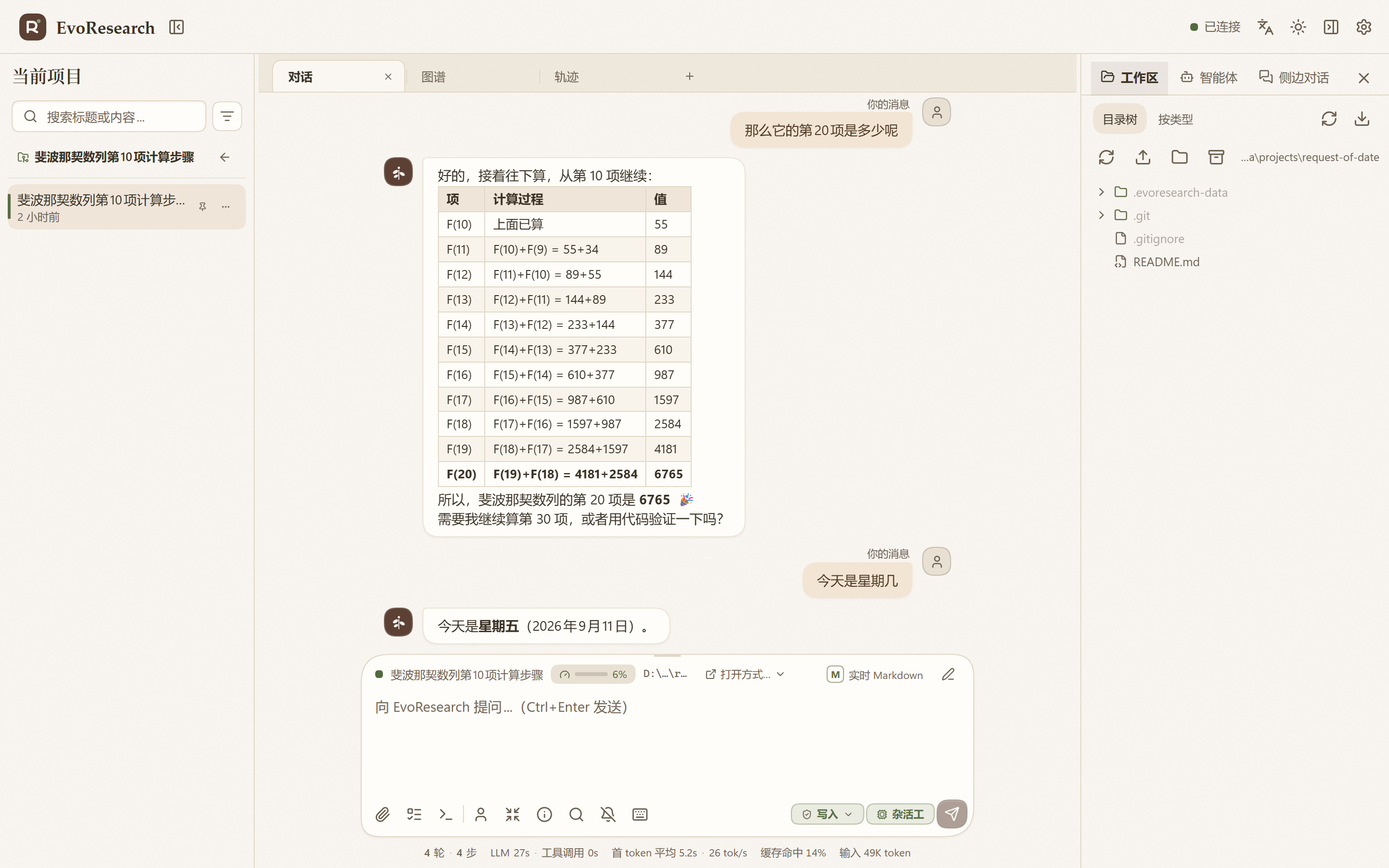The width and height of the screenshot is (1389, 868).
Task: Click the conversation title in input header
Action: point(467,675)
